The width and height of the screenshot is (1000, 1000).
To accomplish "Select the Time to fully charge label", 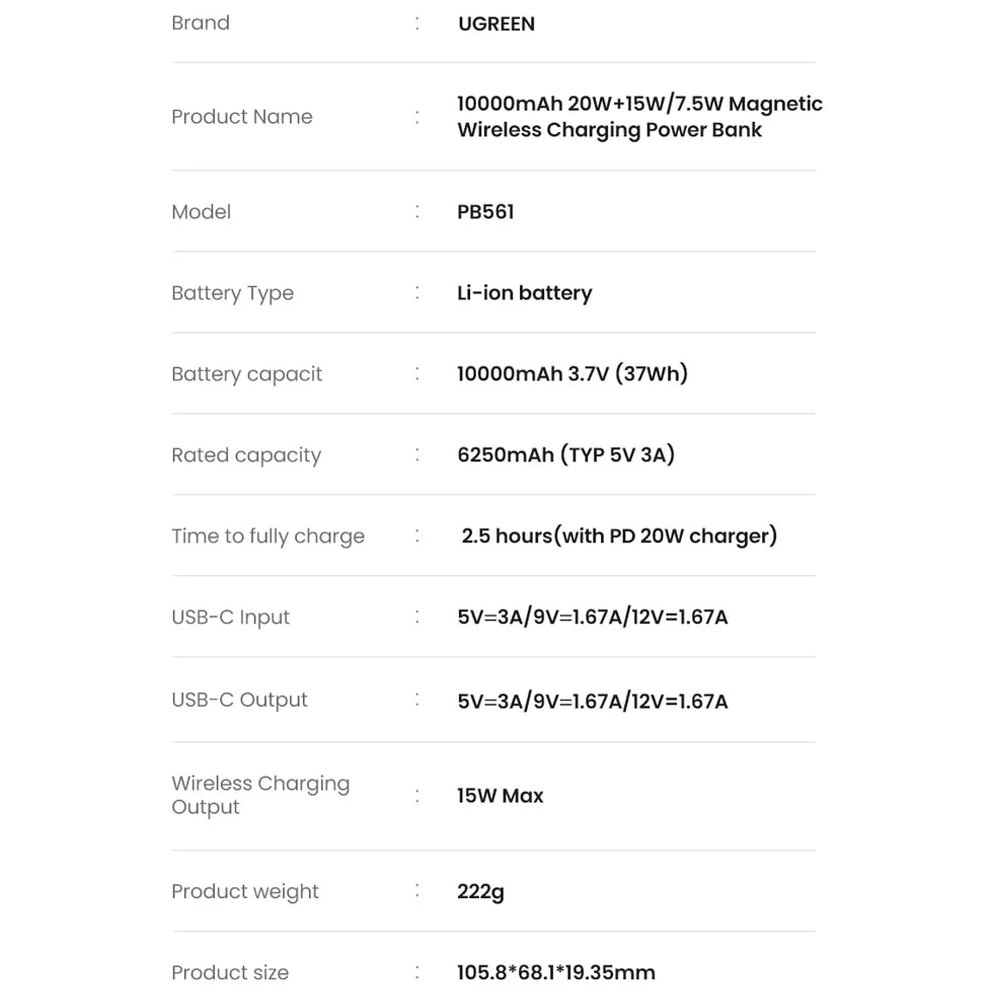I will click(x=268, y=536).
